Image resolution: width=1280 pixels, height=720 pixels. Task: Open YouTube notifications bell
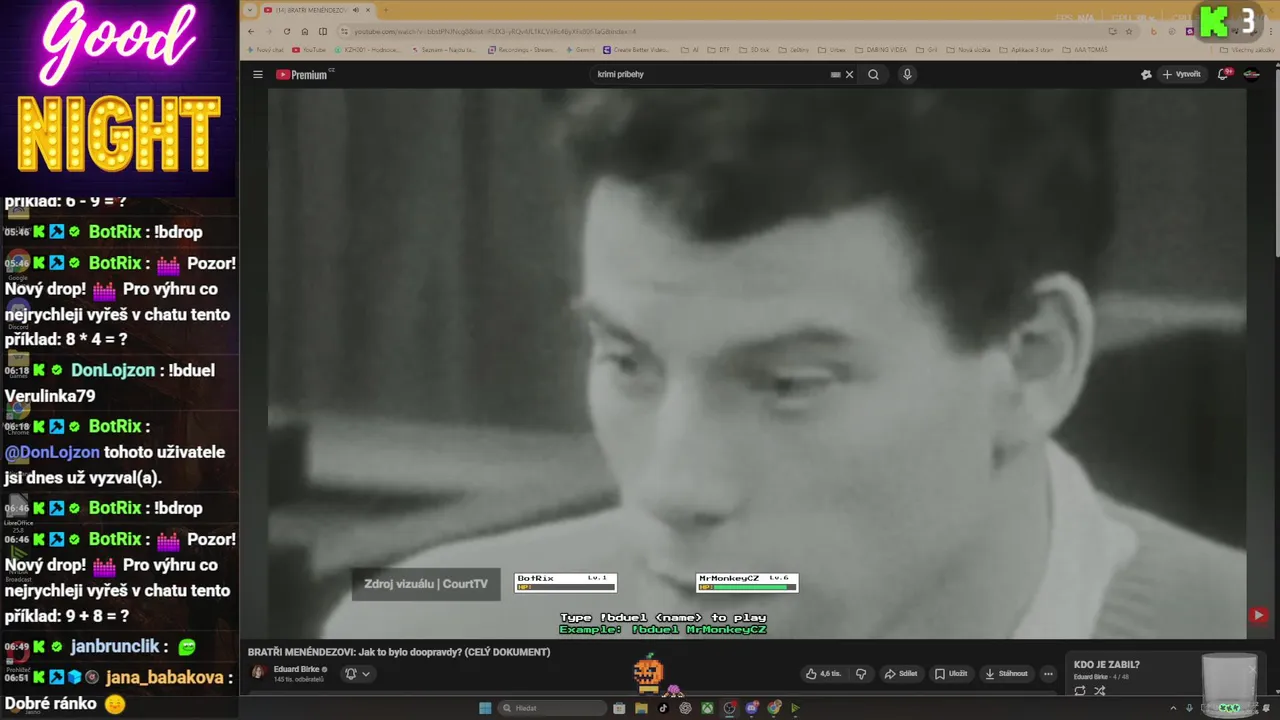pyautogui.click(x=1223, y=74)
